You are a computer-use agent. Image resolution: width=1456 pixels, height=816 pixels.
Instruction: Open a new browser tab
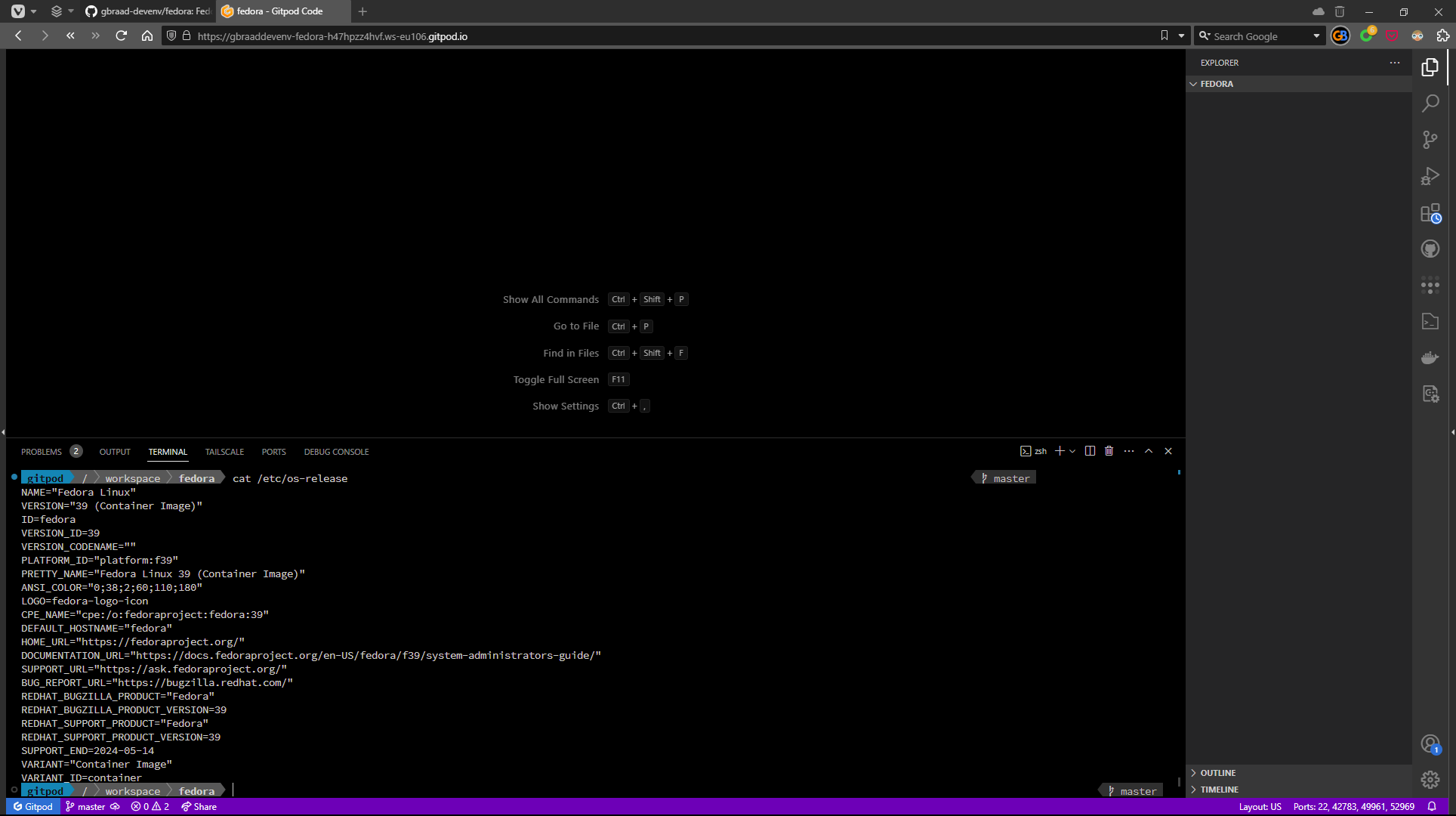pos(362,11)
